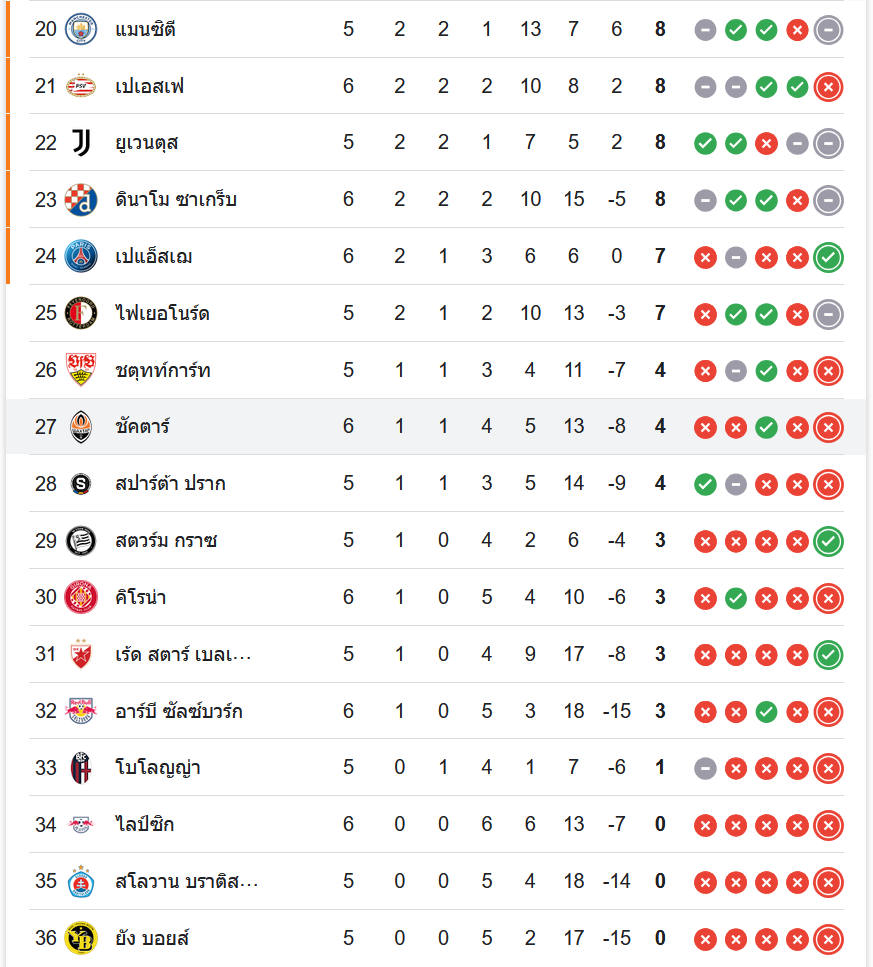The width and height of the screenshot is (873, 967).
Task: Open the ไลป์ซิก team link
Action: click(145, 825)
